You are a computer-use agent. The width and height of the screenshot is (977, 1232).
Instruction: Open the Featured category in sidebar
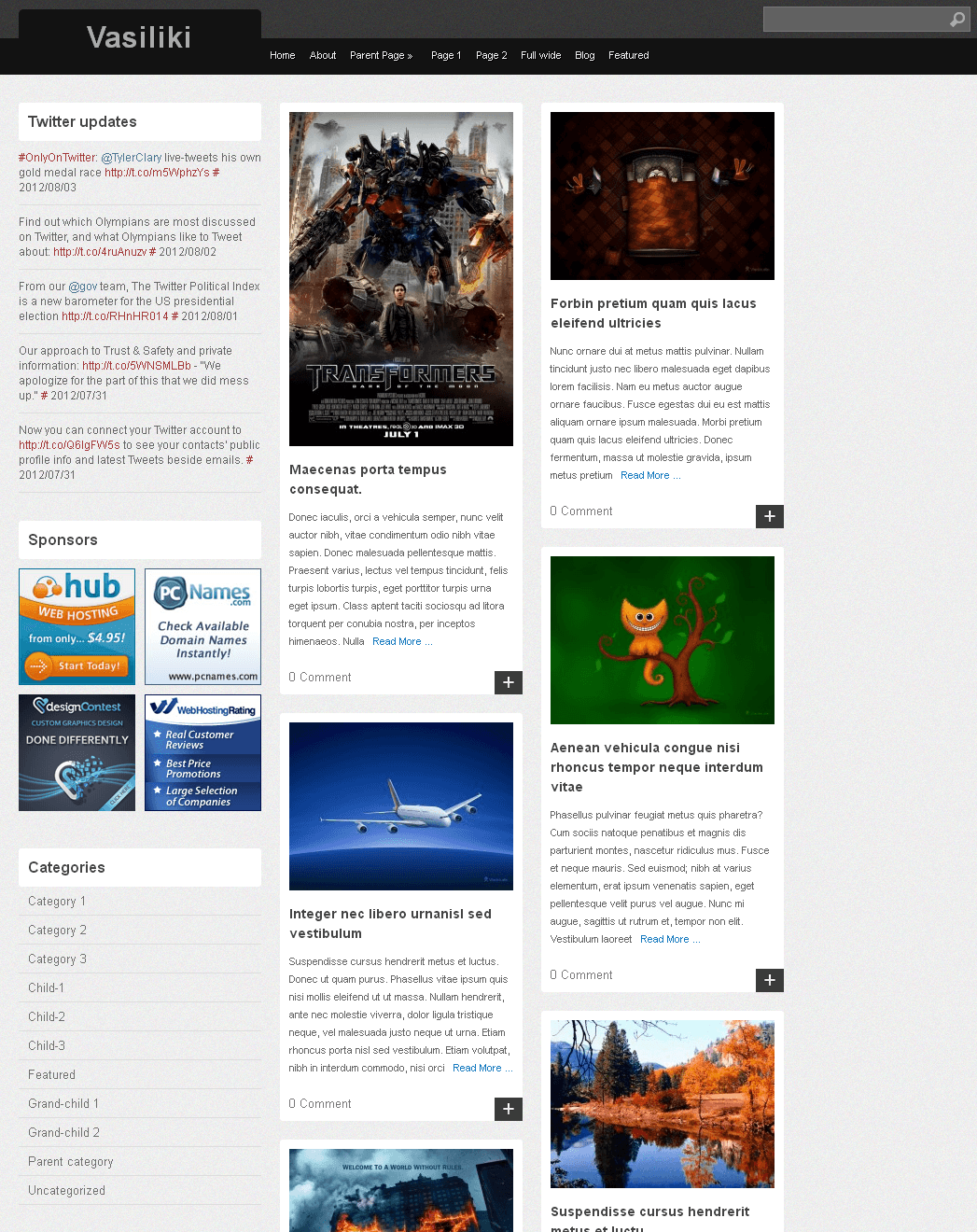click(x=51, y=1075)
